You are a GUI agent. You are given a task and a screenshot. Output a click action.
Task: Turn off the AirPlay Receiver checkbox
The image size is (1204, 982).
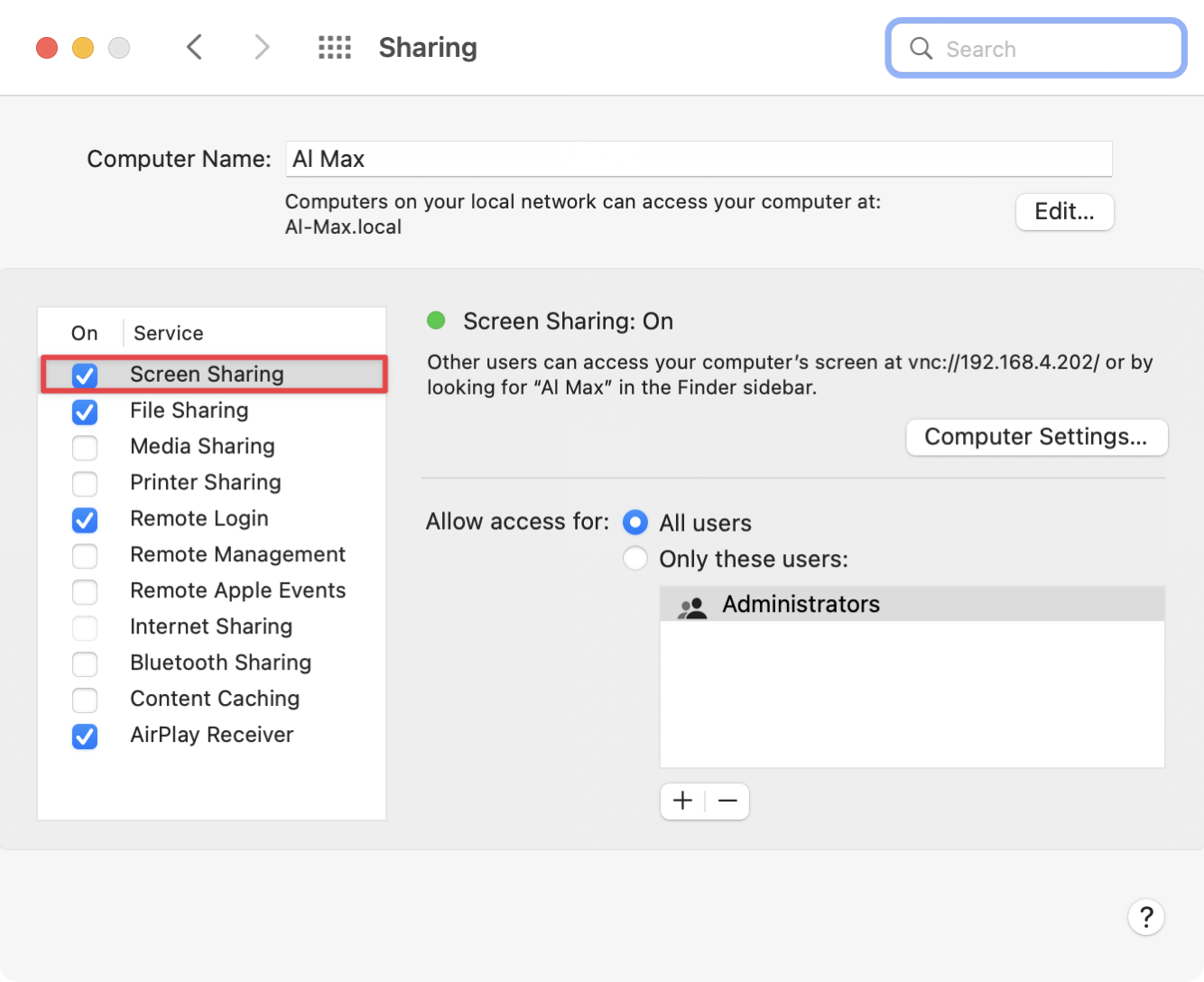[x=85, y=736]
